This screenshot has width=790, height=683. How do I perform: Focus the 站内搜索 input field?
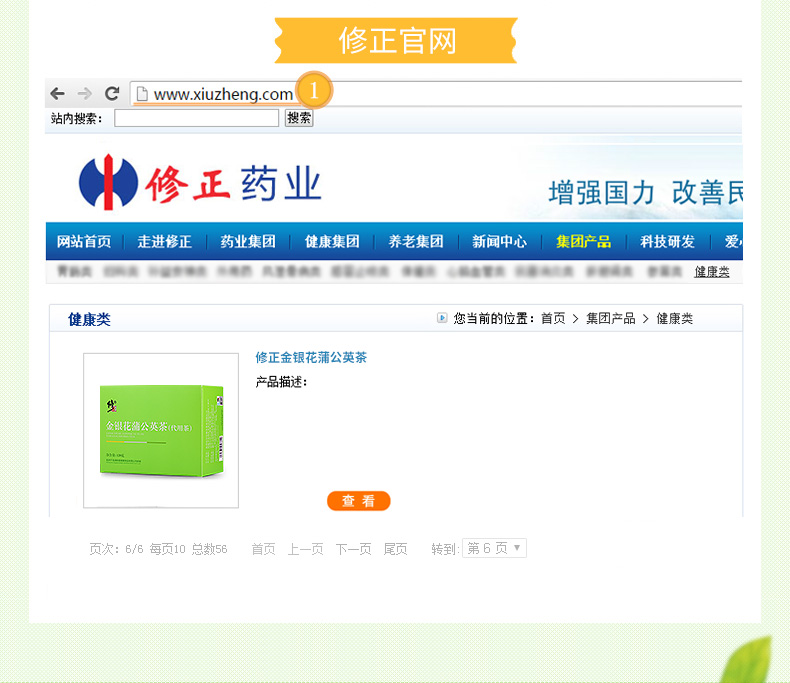point(196,118)
